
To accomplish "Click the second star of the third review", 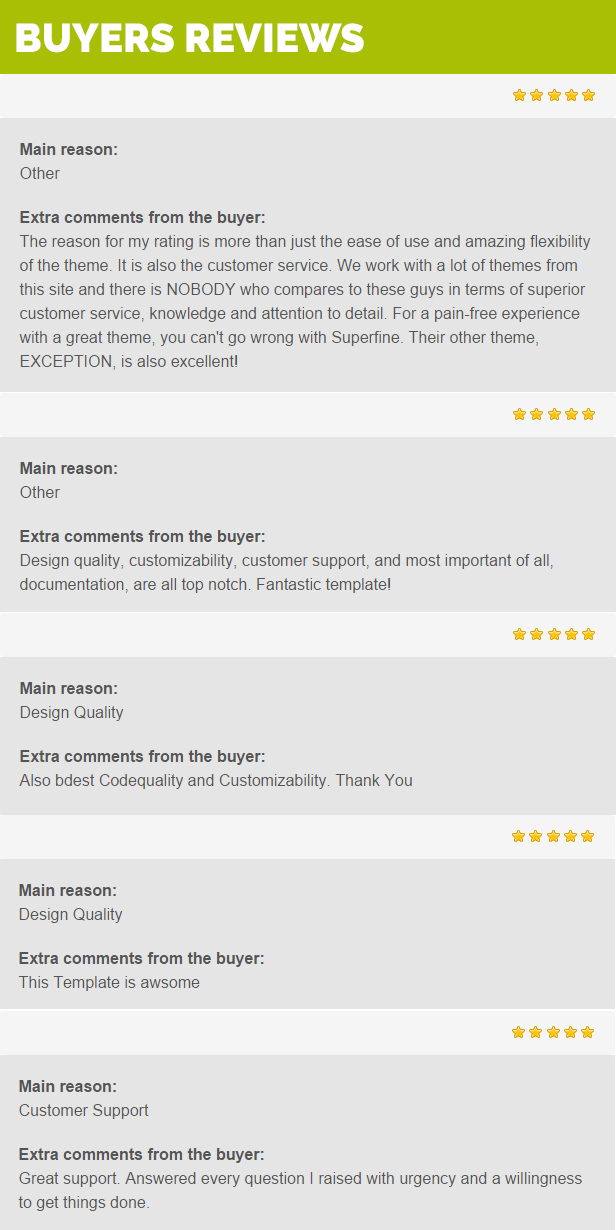I will tap(536, 634).
